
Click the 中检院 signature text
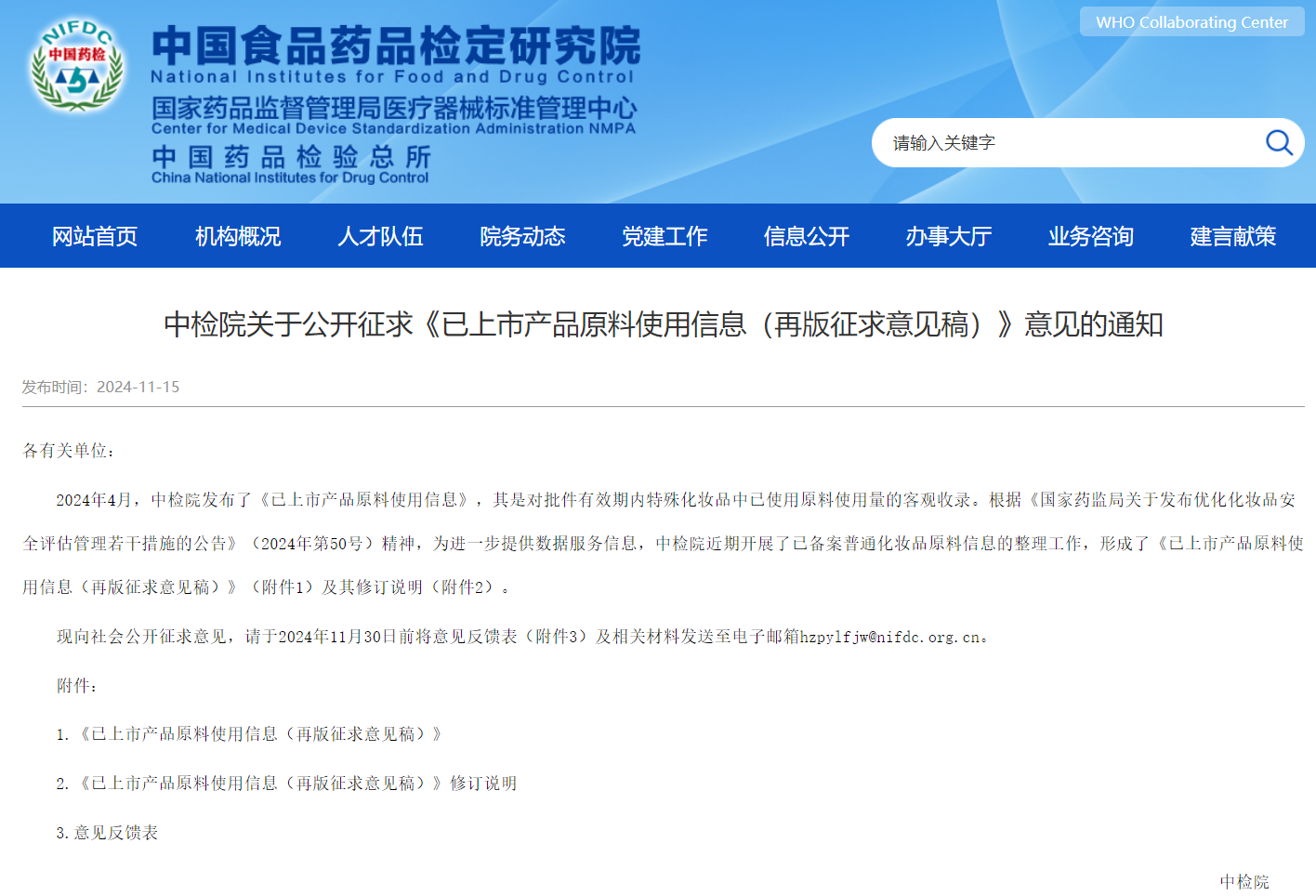pyautogui.click(x=1244, y=881)
